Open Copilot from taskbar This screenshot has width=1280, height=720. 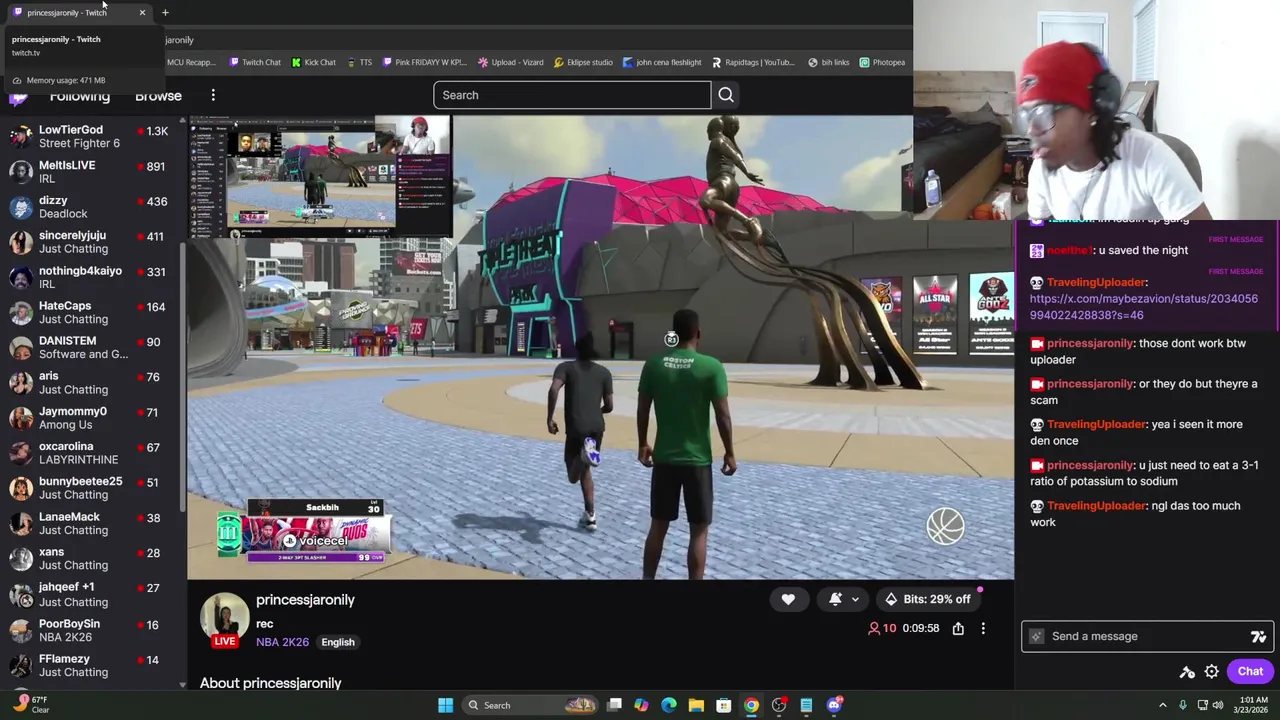641,705
